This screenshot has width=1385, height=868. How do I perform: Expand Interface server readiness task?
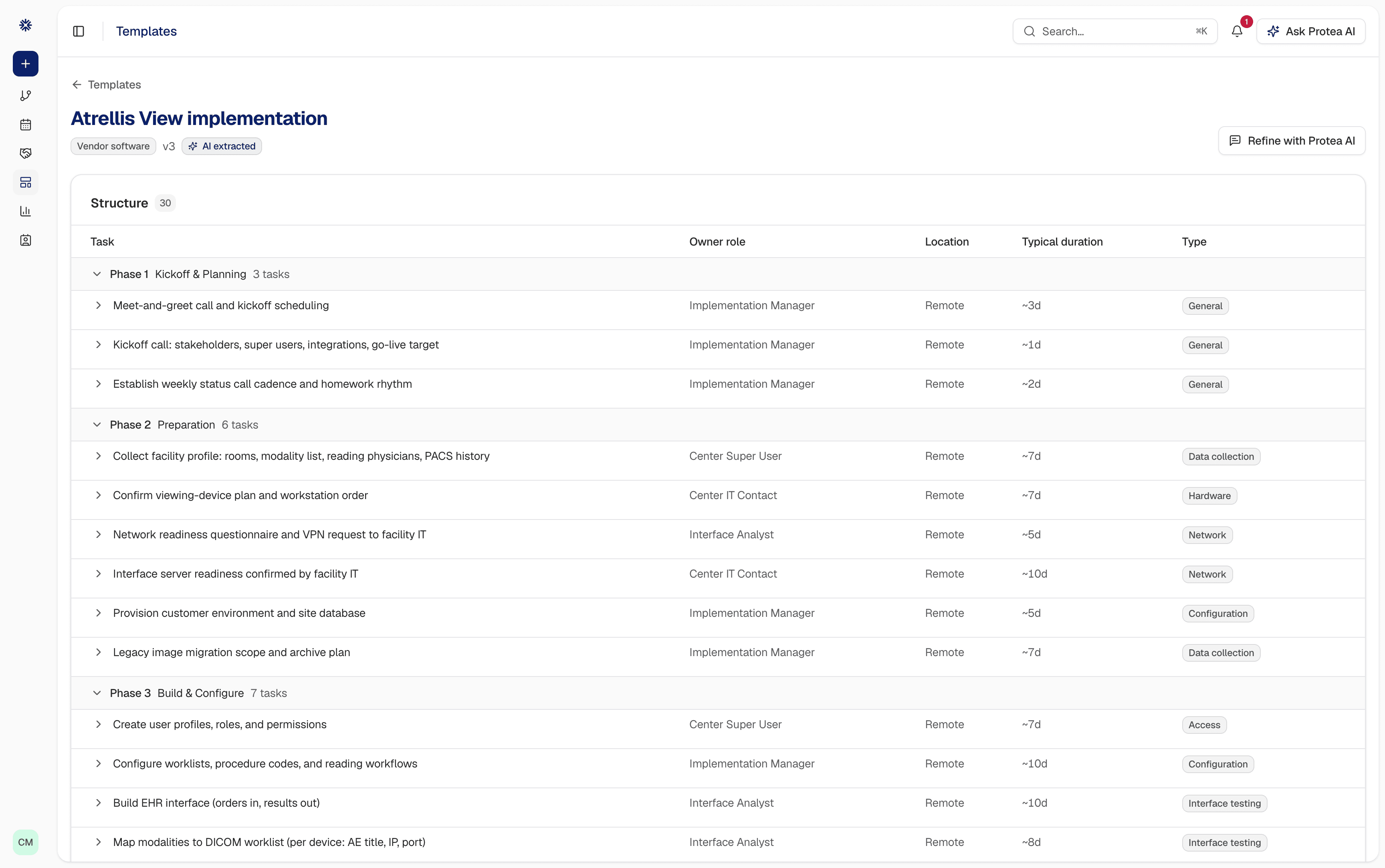[x=98, y=574]
